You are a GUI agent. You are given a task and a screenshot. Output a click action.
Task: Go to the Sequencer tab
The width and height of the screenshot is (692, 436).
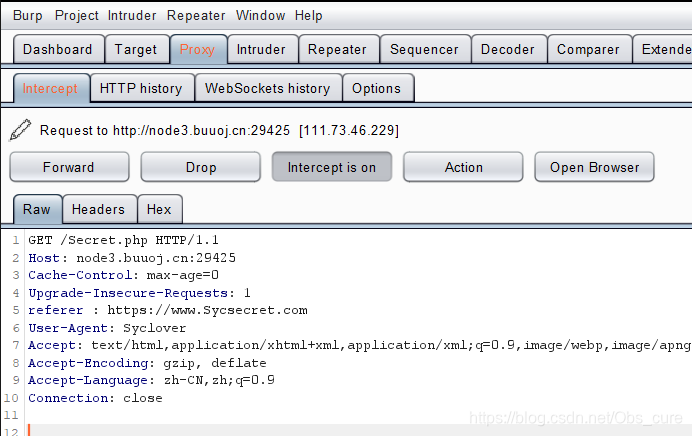(424, 49)
